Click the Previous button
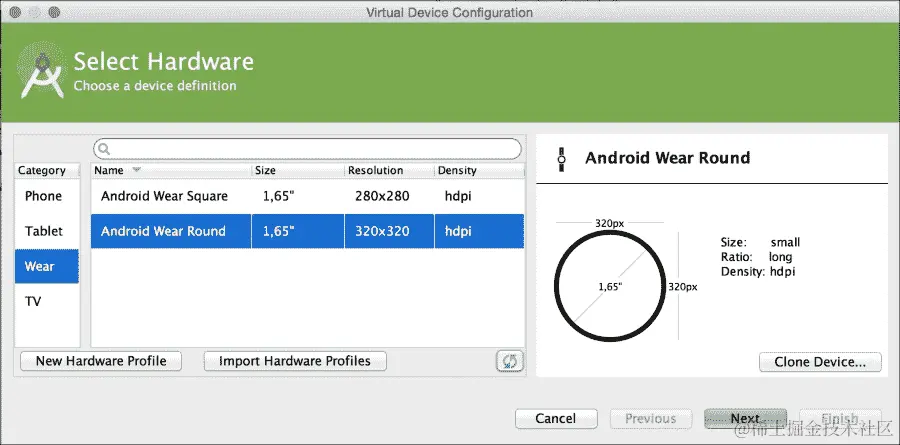900x445 pixels. tap(651, 419)
